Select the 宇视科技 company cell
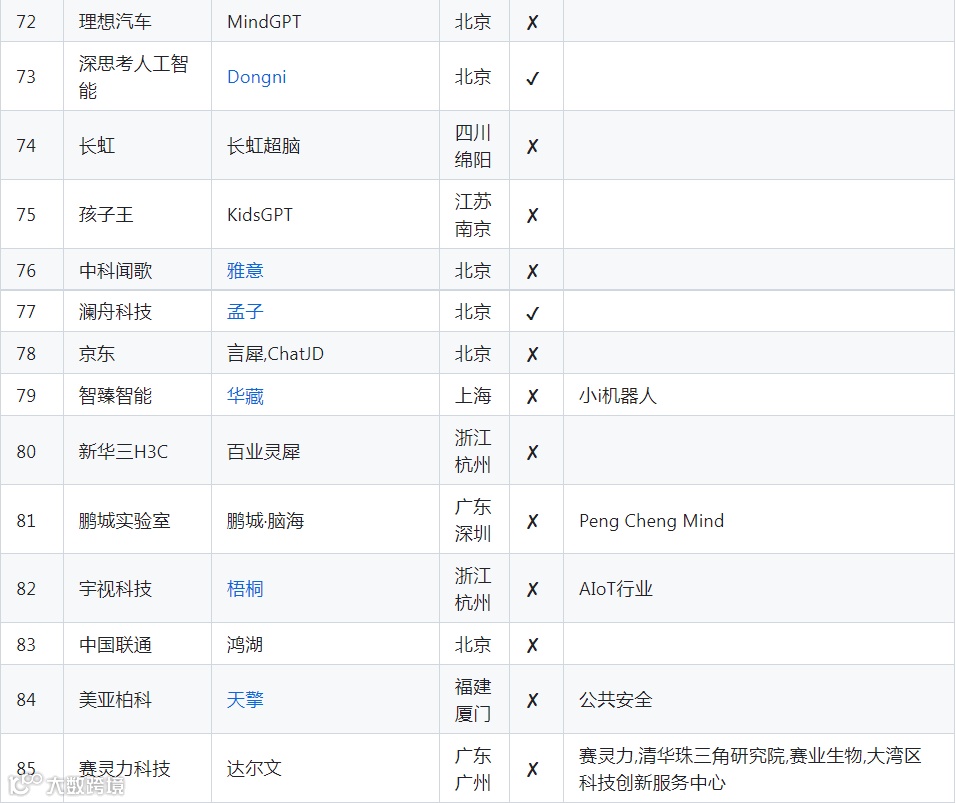The height and width of the screenshot is (803, 956). (138, 588)
